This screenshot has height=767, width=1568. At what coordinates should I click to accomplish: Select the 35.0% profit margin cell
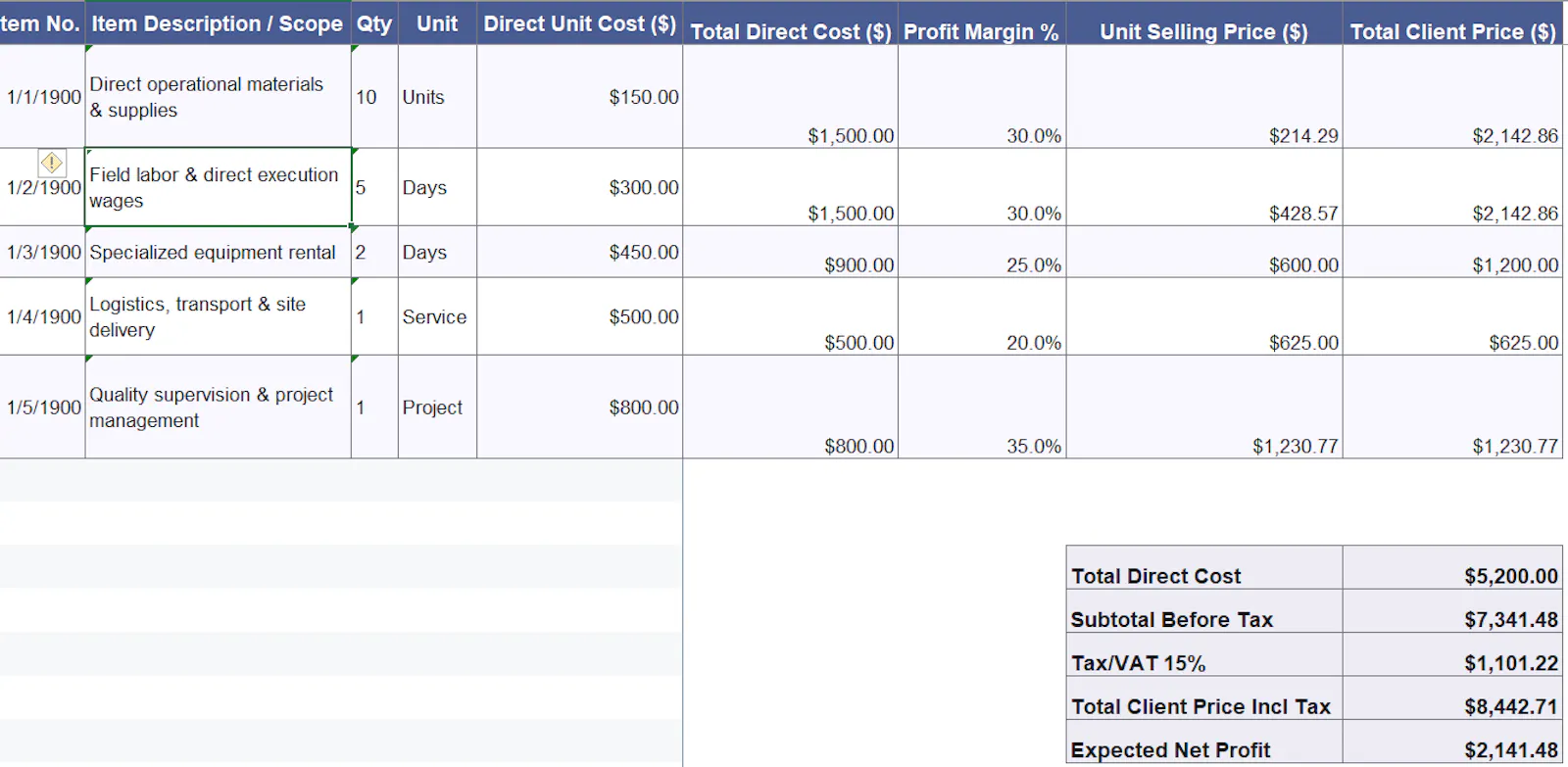982,407
